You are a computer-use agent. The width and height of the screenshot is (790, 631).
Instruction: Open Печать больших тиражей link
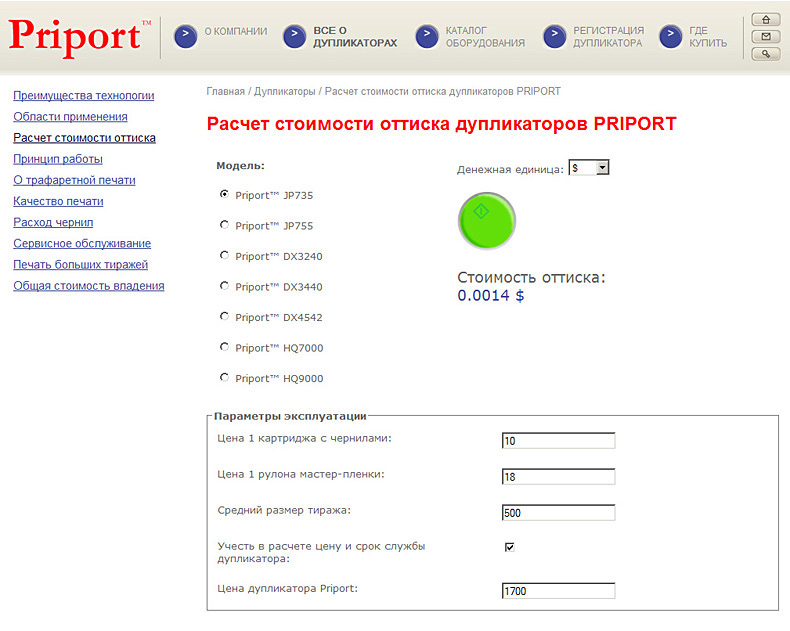[x=81, y=265]
